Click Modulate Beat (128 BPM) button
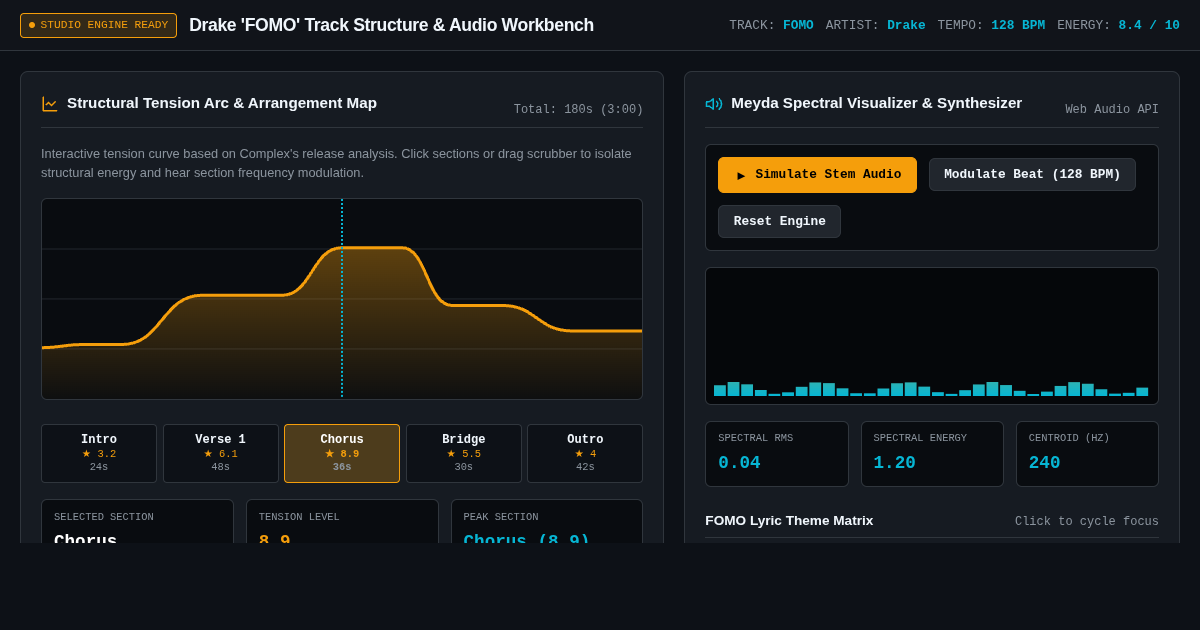The width and height of the screenshot is (1200, 630). tap(1032, 175)
